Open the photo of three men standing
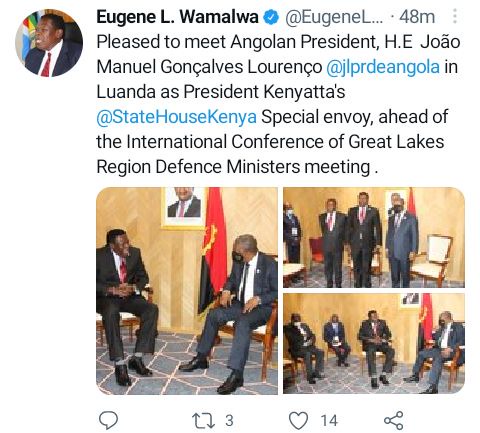 point(374,237)
